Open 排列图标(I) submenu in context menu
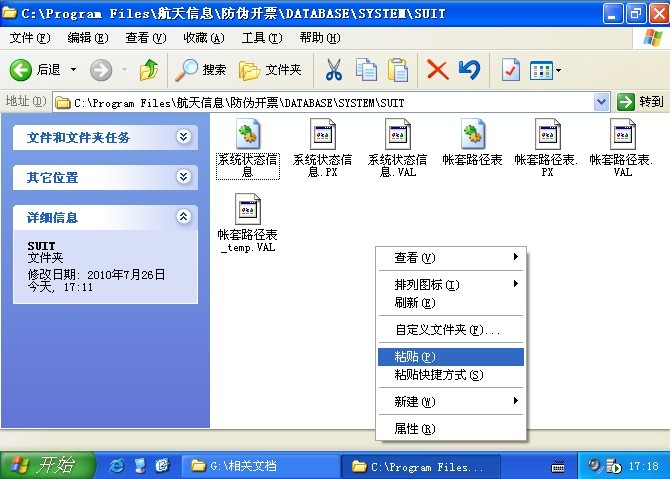This screenshot has width=670, height=479. pyautogui.click(x=451, y=285)
